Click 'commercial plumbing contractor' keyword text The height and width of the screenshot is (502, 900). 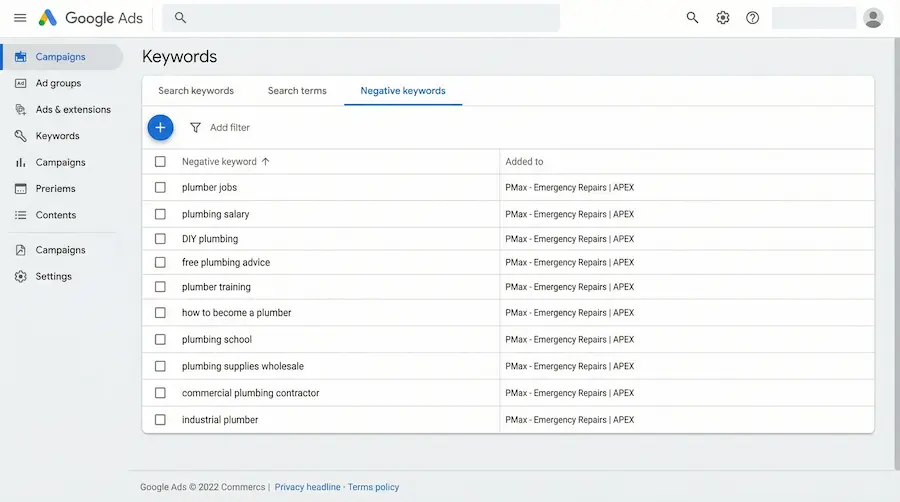coord(250,393)
